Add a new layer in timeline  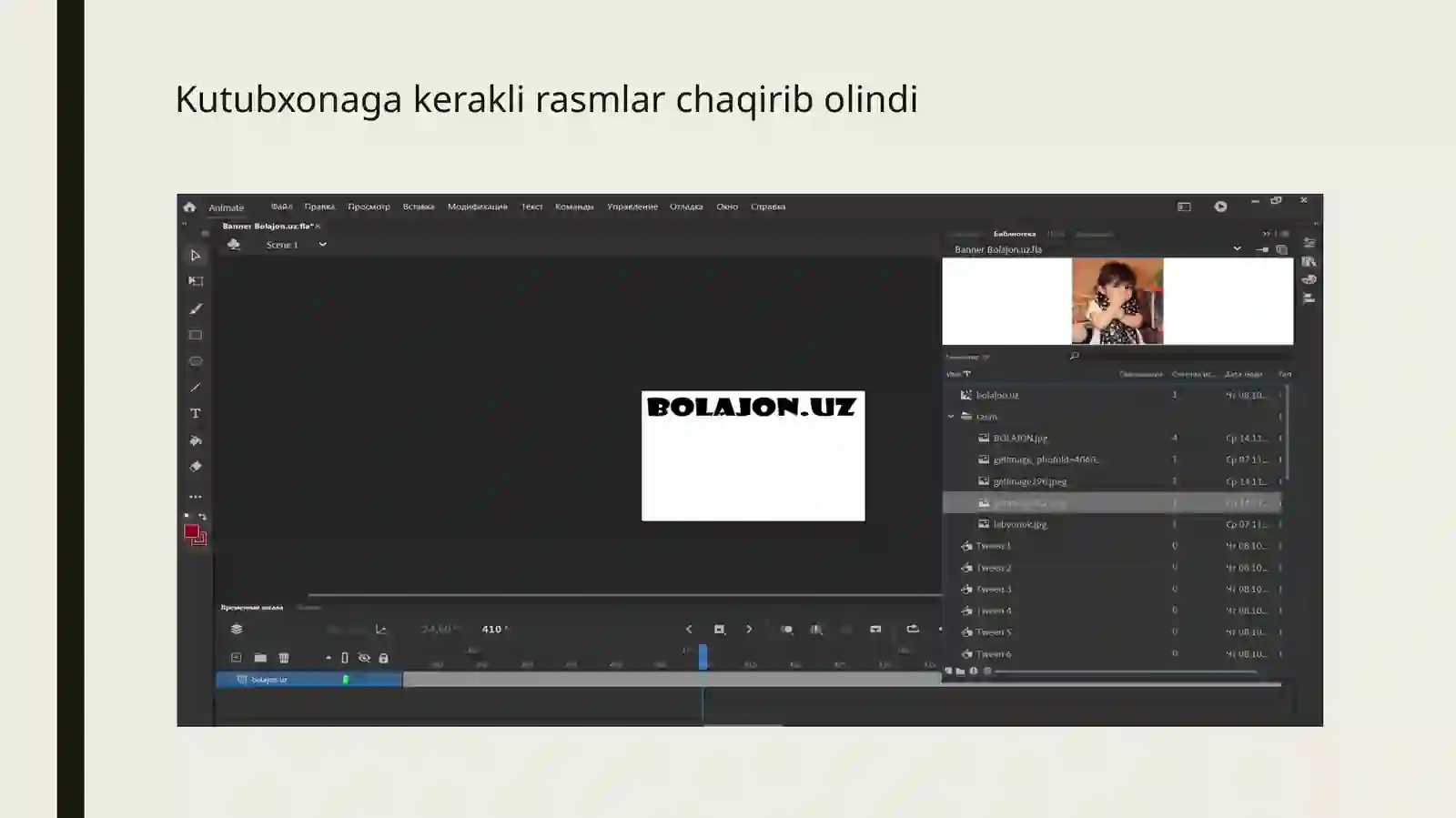(236, 658)
